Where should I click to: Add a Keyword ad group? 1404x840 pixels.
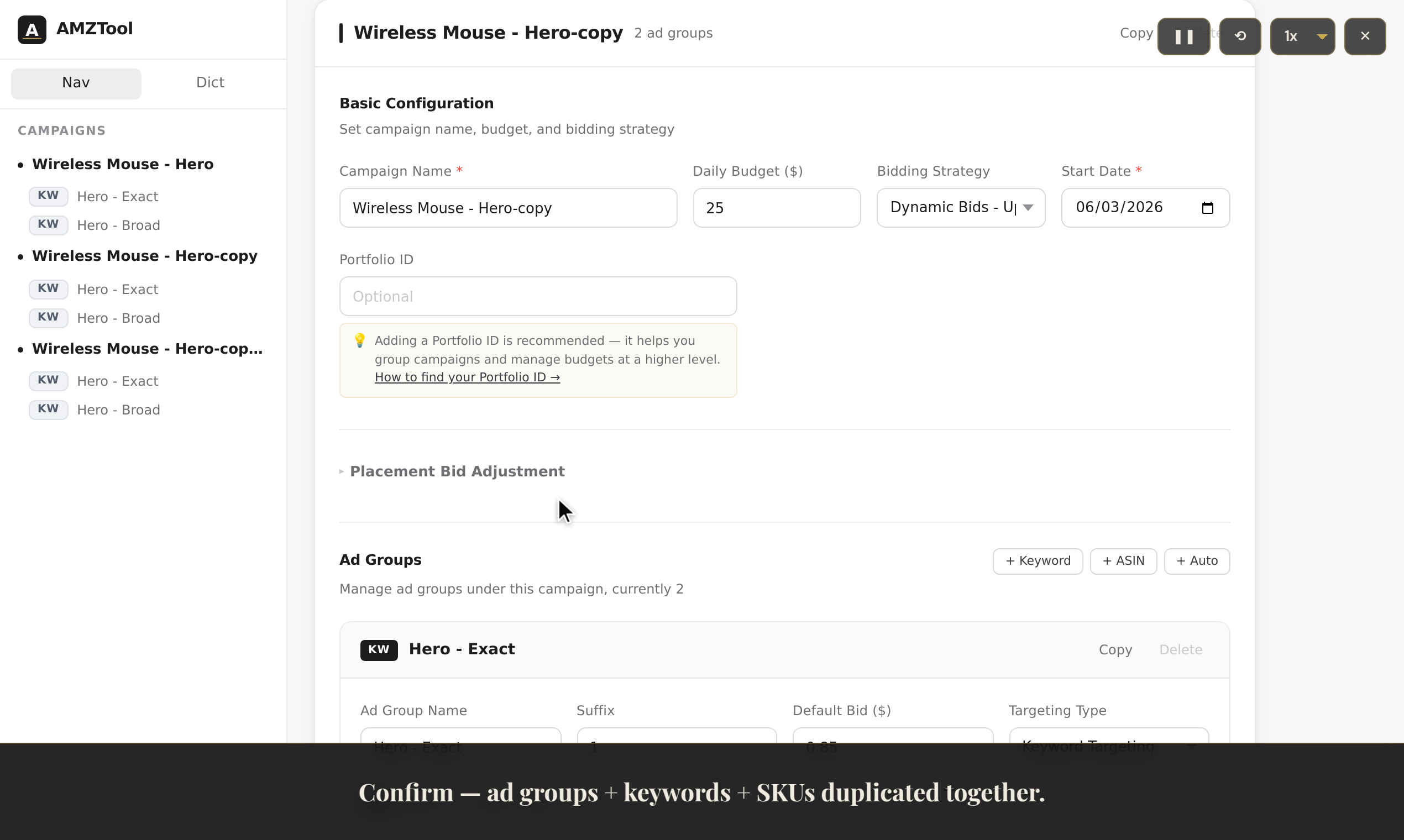point(1037,561)
